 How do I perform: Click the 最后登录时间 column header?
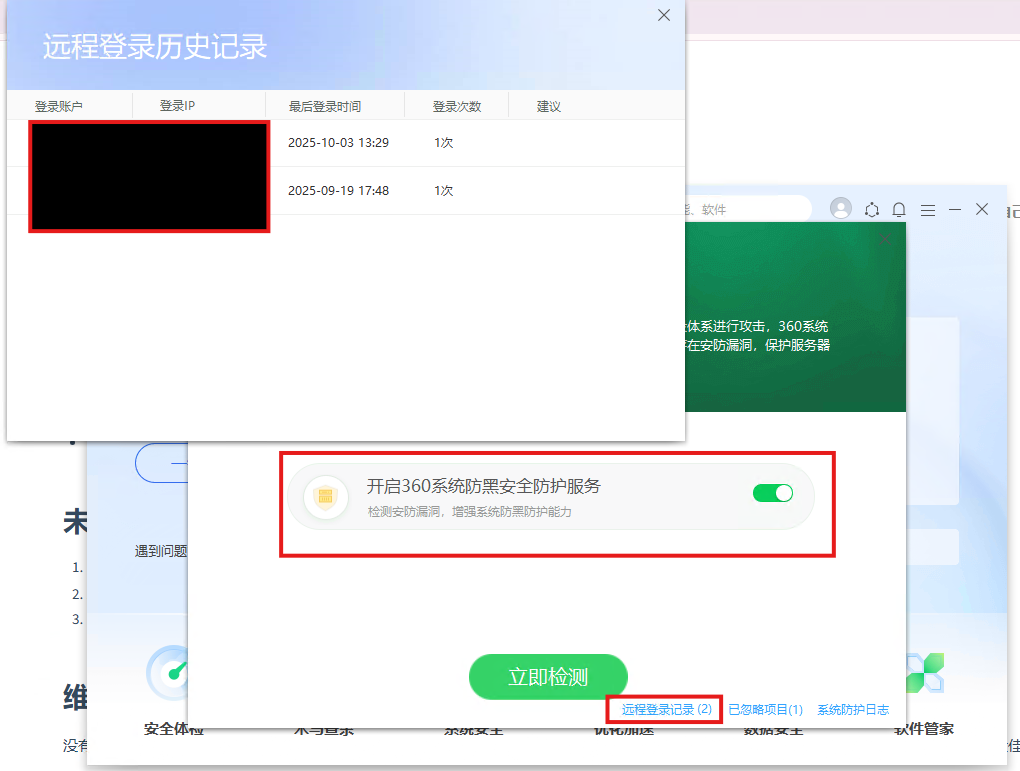tap(325, 106)
